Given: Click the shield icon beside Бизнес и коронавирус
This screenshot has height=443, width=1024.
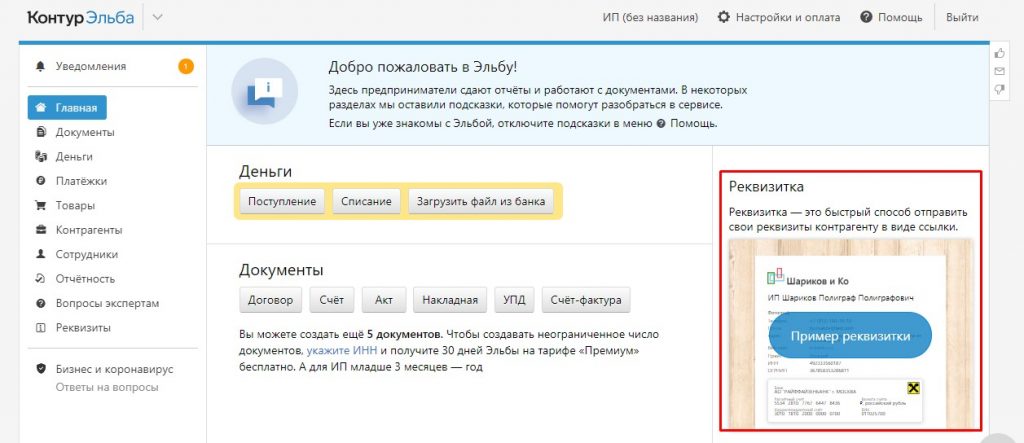Looking at the screenshot, I should [x=41, y=369].
